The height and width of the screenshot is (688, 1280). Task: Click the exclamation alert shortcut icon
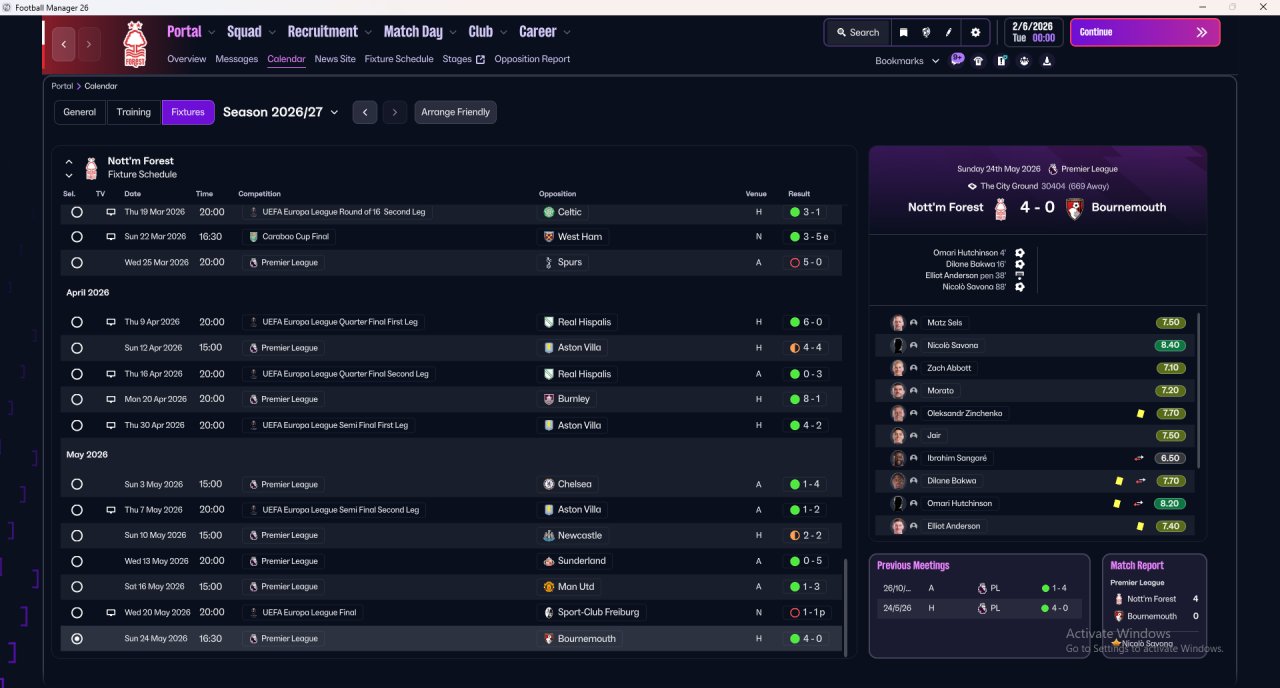point(1001,61)
